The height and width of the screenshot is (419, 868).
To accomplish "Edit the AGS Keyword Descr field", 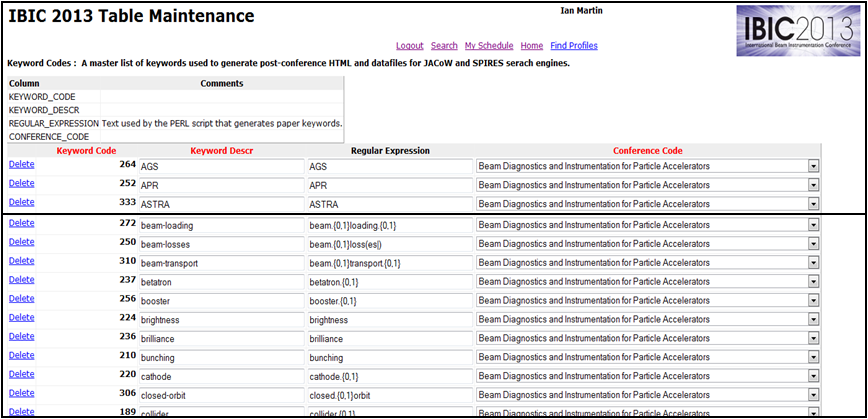I will pyautogui.click(x=221, y=166).
